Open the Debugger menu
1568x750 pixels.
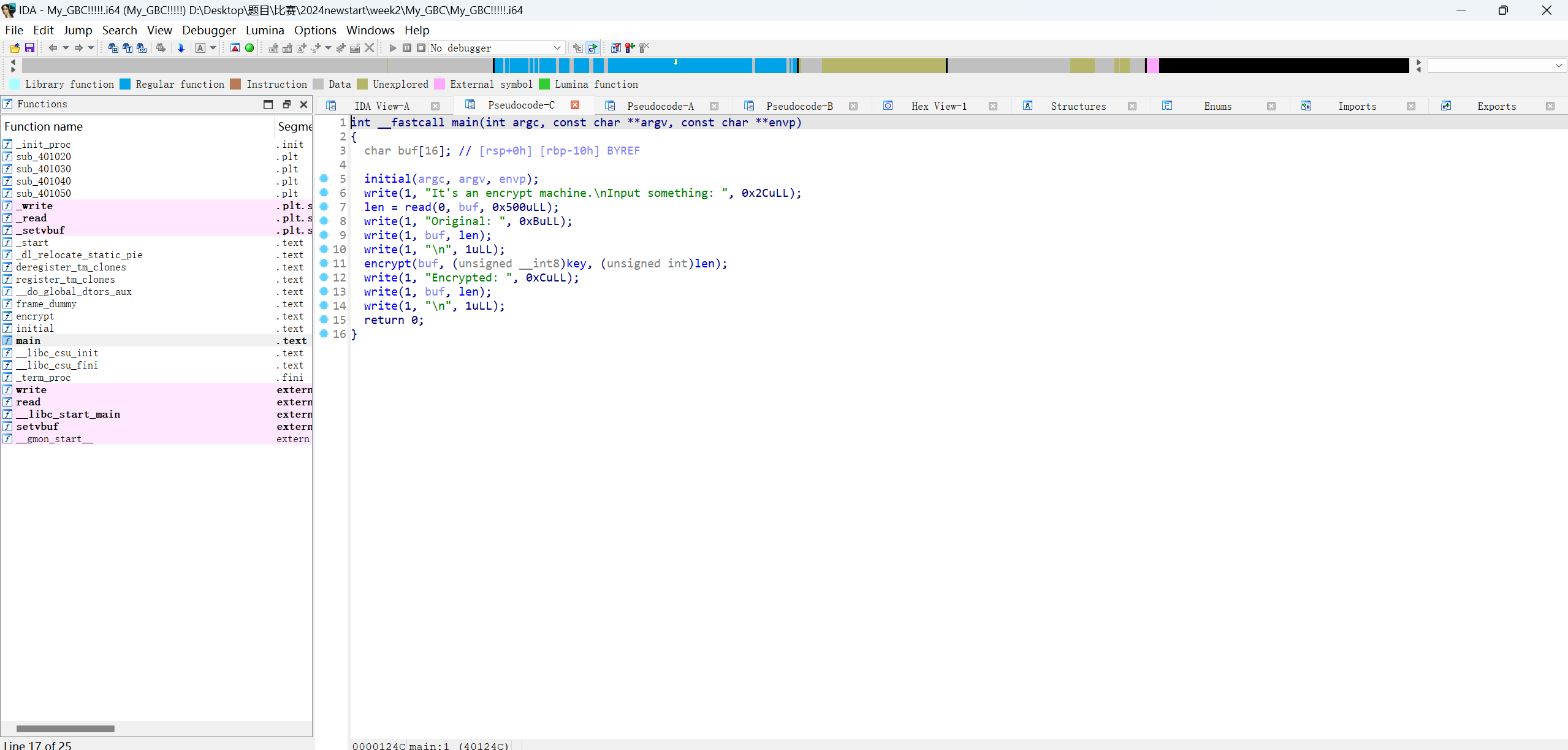pyautogui.click(x=209, y=30)
